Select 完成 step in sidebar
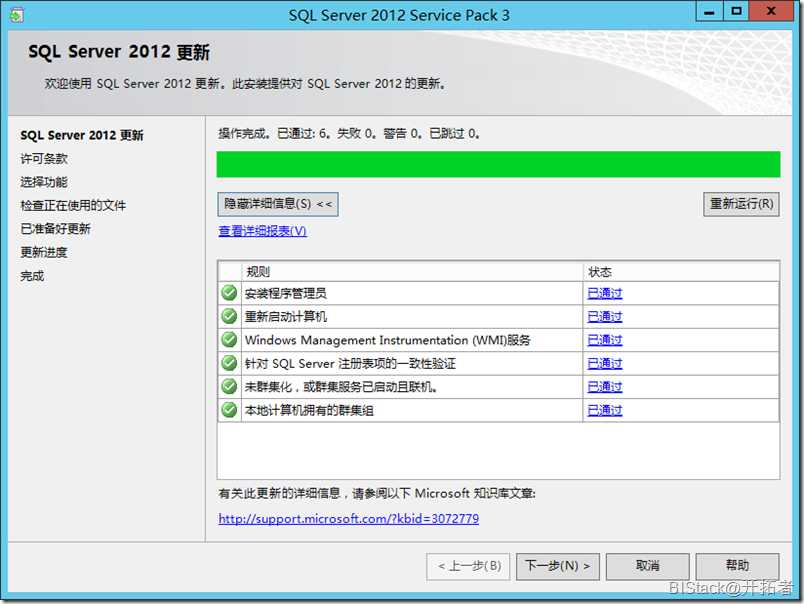The height and width of the screenshot is (604, 804). tap(32, 276)
